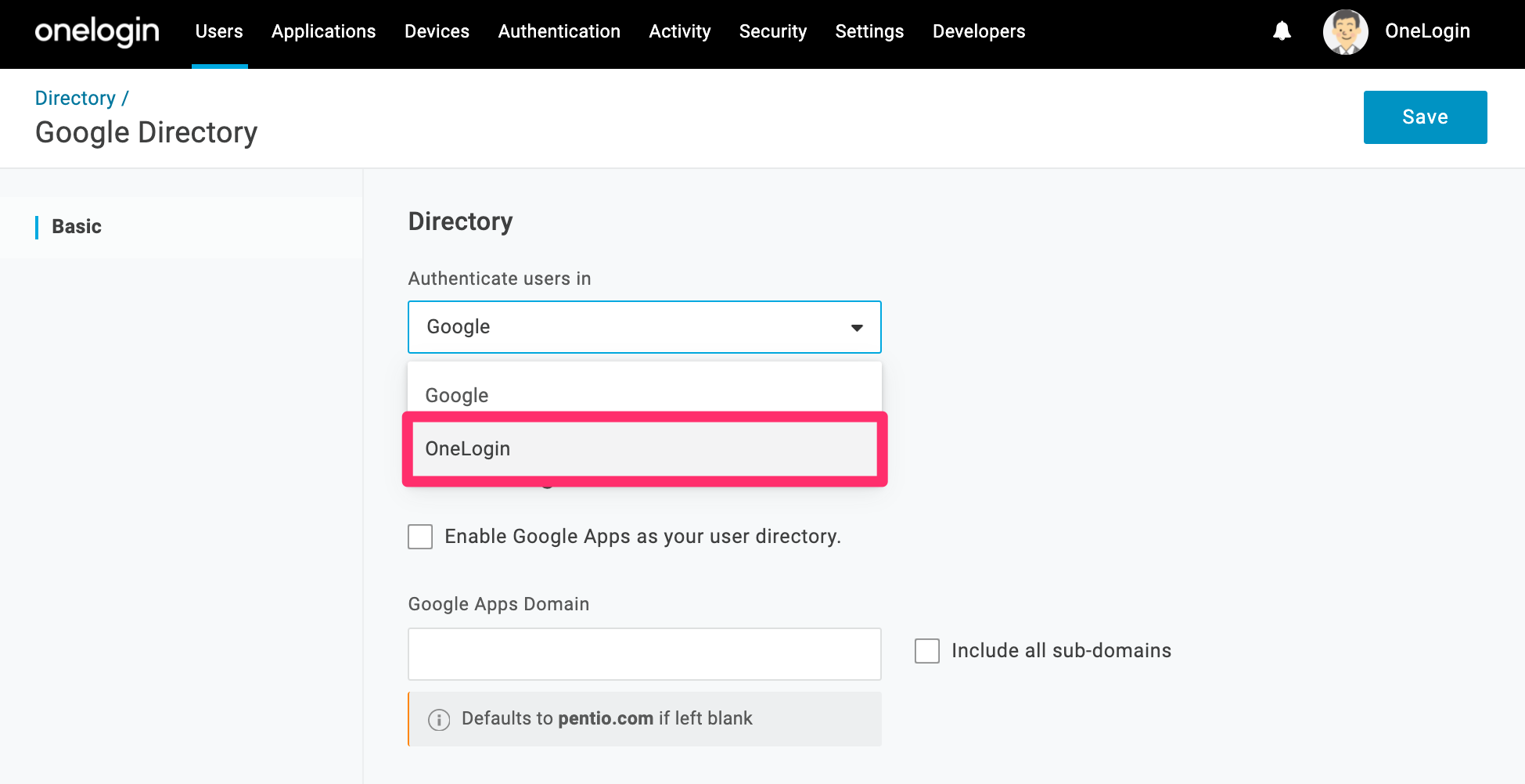Open the Users menu
Viewport: 1525px width, 784px height.
click(219, 31)
